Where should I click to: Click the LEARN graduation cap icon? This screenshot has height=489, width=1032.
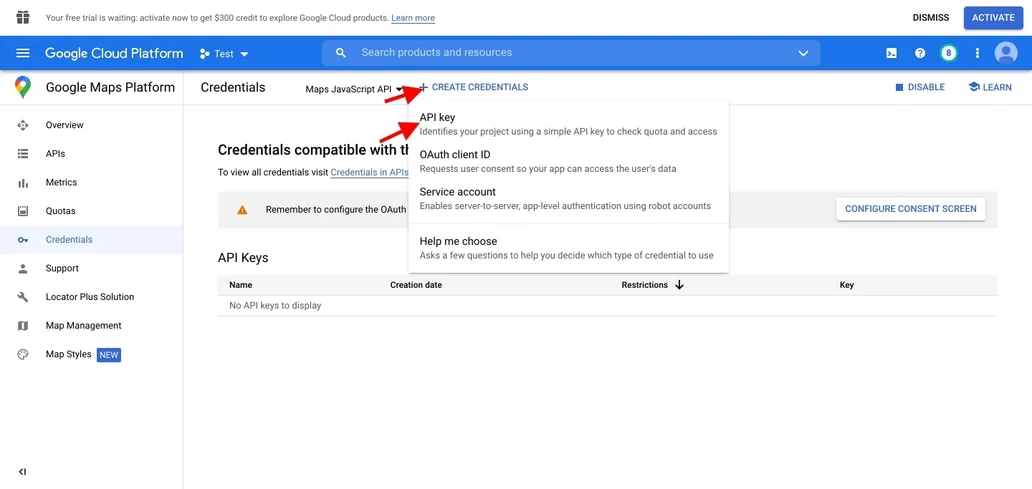coord(974,87)
